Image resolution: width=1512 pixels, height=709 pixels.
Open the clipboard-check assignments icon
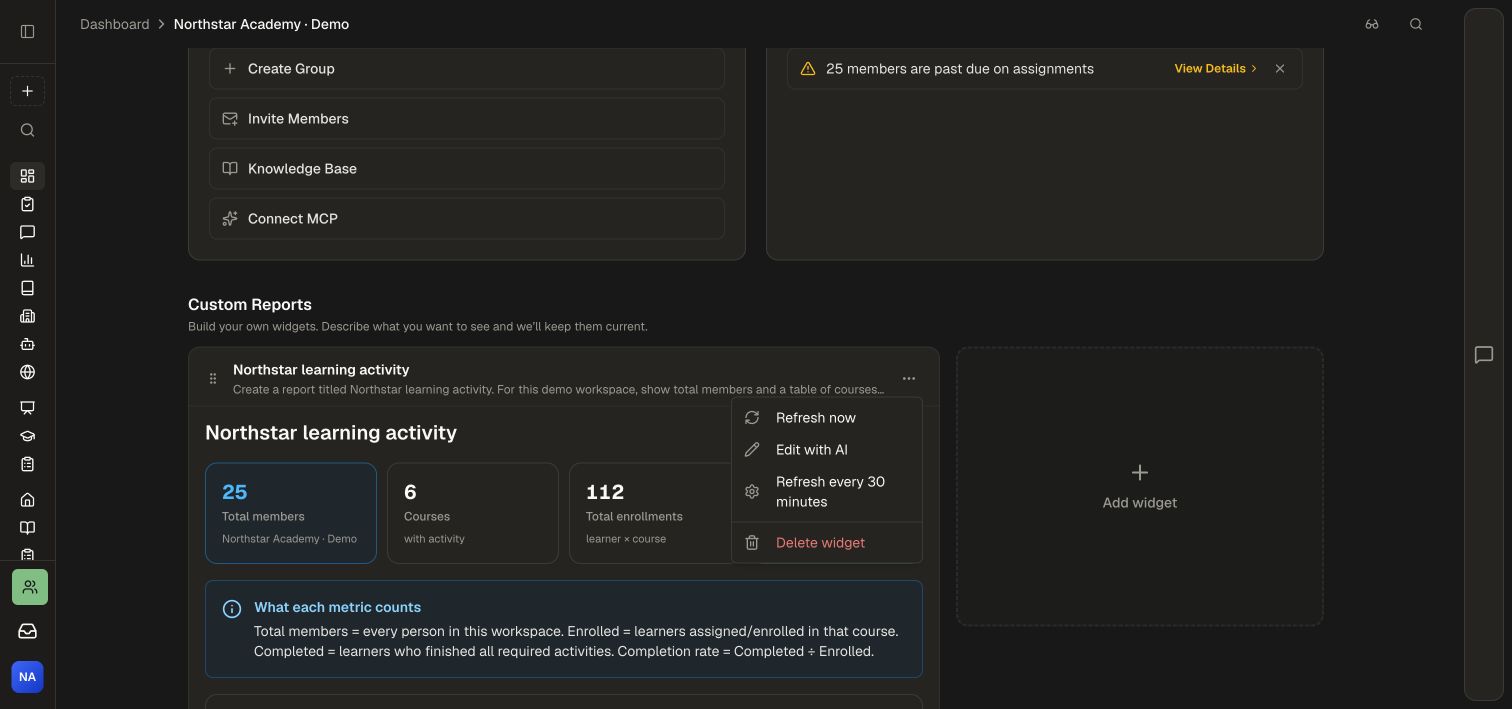[x=27, y=204]
